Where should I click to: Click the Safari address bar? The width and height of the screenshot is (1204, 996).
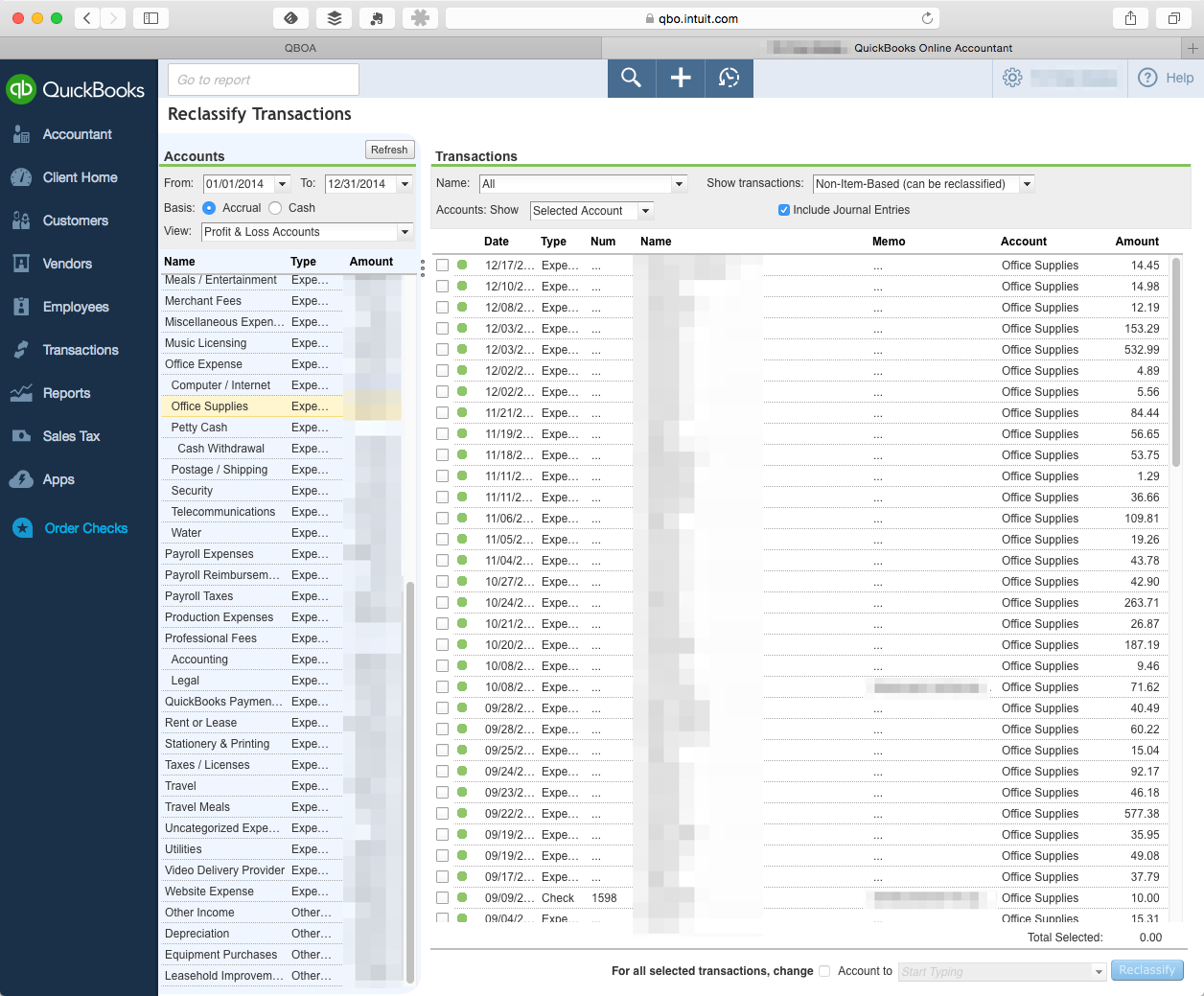click(x=692, y=18)
